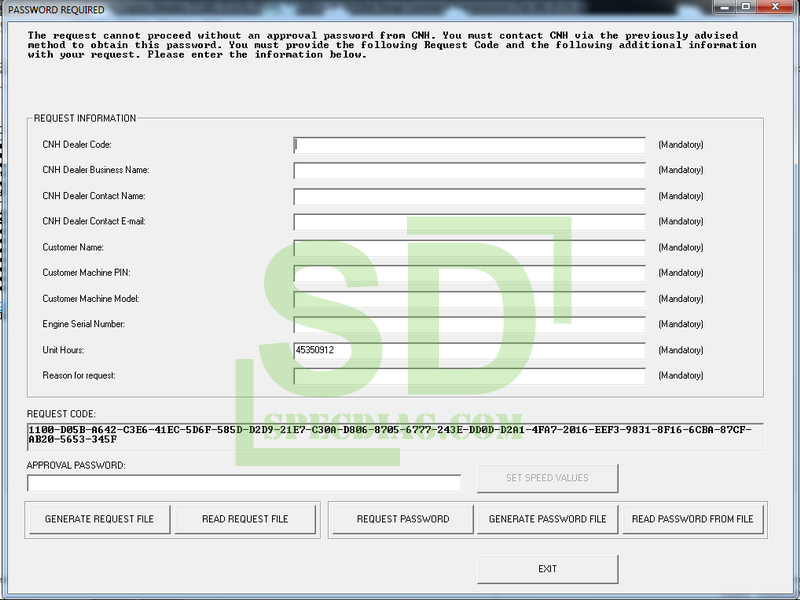Screen dimensions: 800x600
Task: Select the Reason for request field
Action: tap(469, 376)
